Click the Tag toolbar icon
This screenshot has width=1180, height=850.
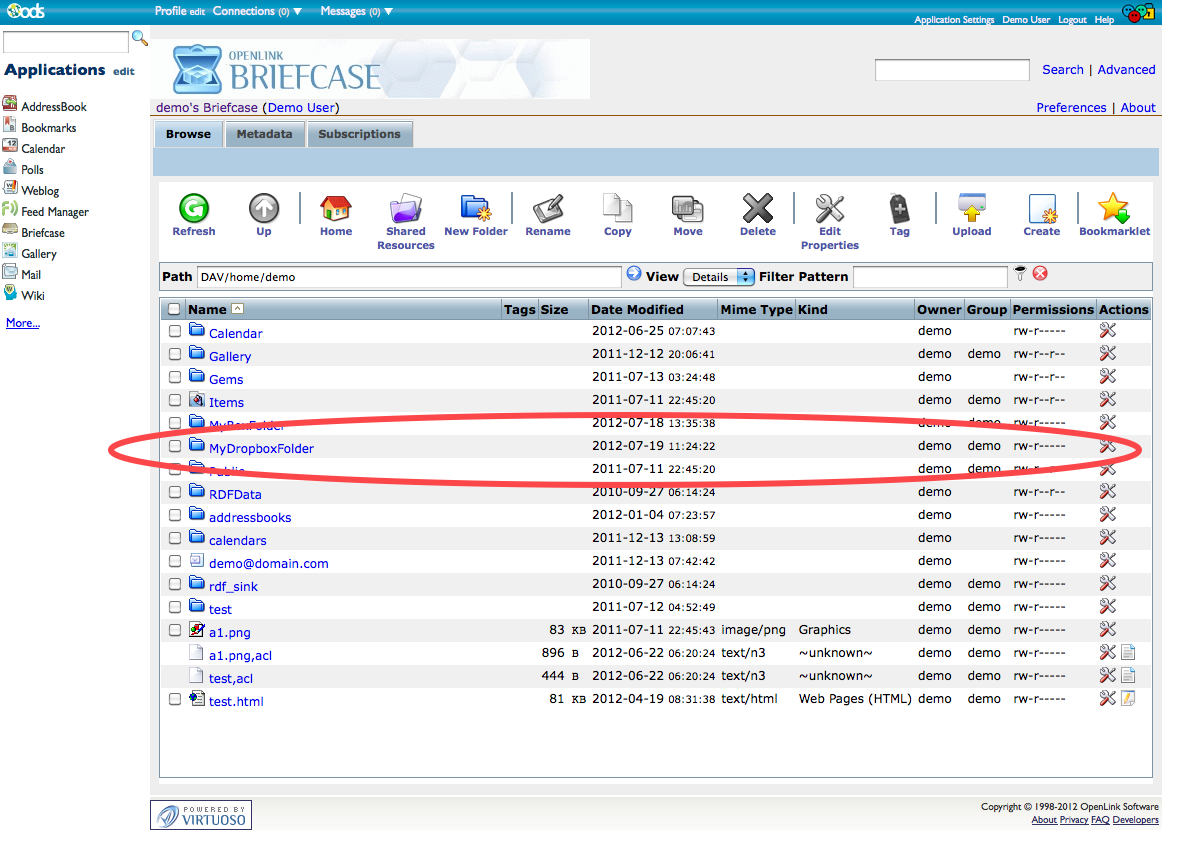click(x=899, y=209)
